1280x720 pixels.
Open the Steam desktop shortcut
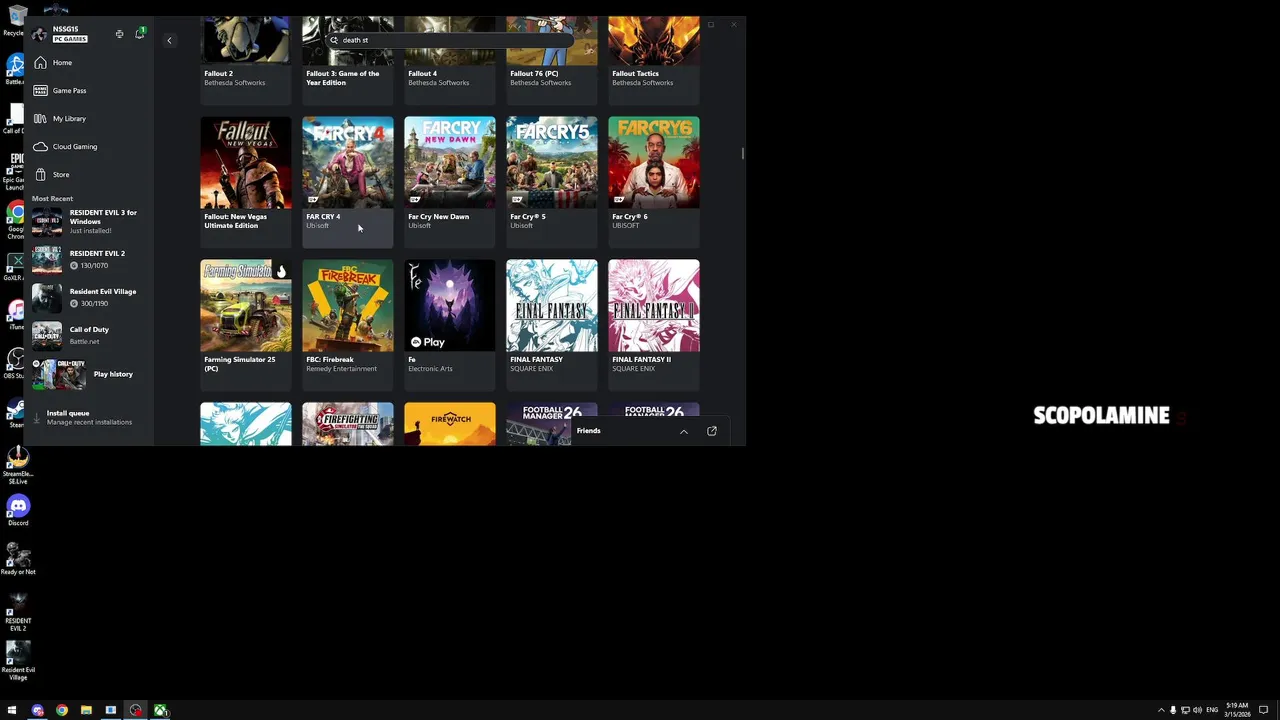(x=15, y=412)
